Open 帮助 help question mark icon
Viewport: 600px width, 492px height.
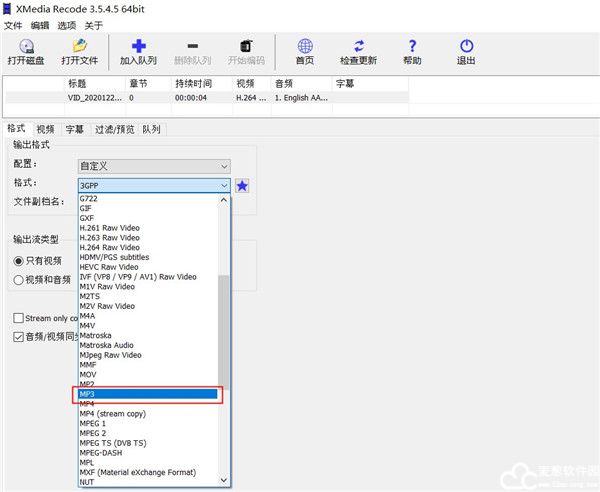(412, 46)
